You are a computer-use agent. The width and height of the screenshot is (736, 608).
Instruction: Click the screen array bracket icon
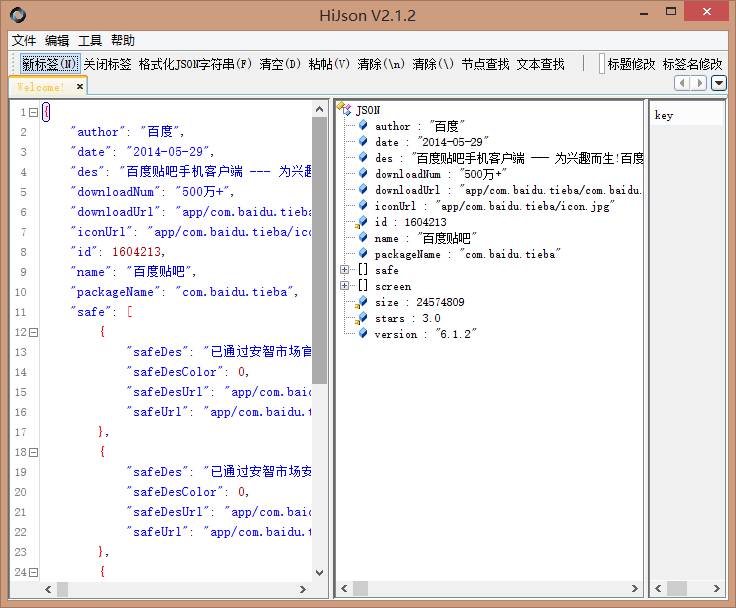click(363, 285)
